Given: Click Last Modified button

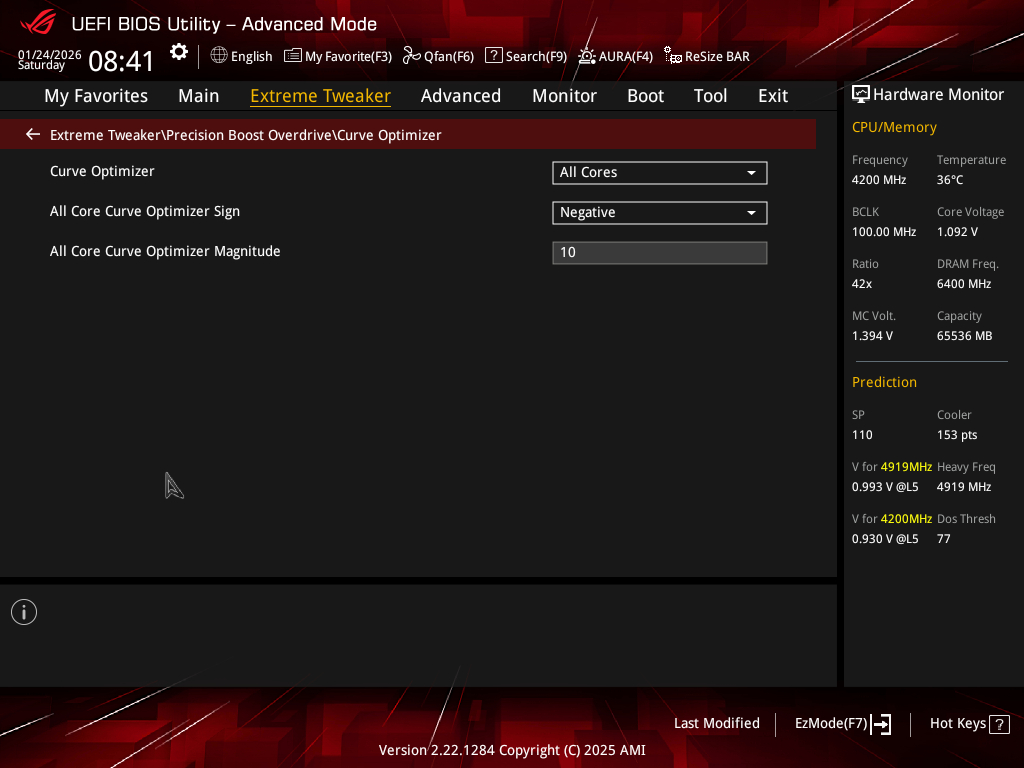Looking at the screenshot, I should [716, 723].
